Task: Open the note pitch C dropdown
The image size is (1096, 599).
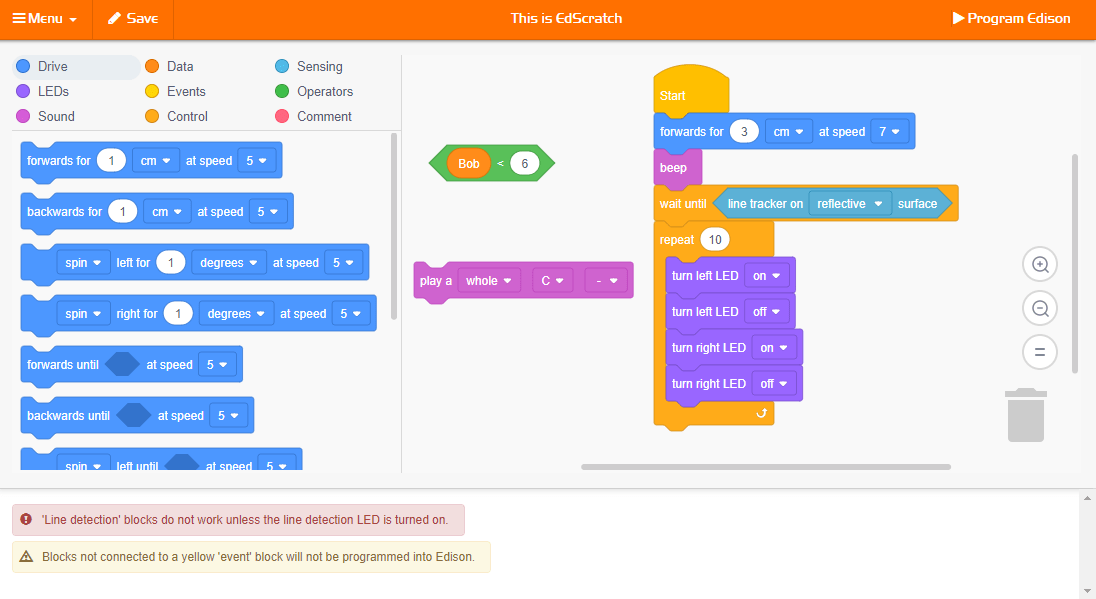Action: (x=552, y=280)
